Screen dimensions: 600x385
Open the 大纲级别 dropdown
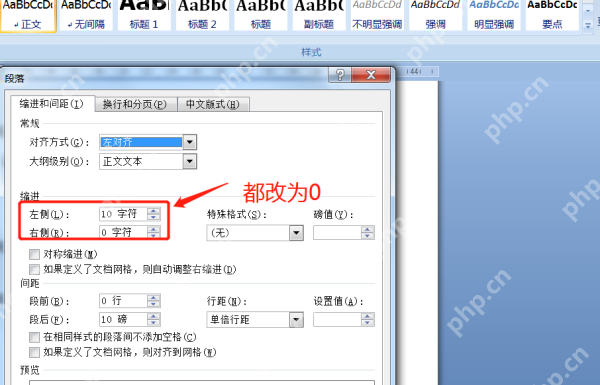click(190, 162)
